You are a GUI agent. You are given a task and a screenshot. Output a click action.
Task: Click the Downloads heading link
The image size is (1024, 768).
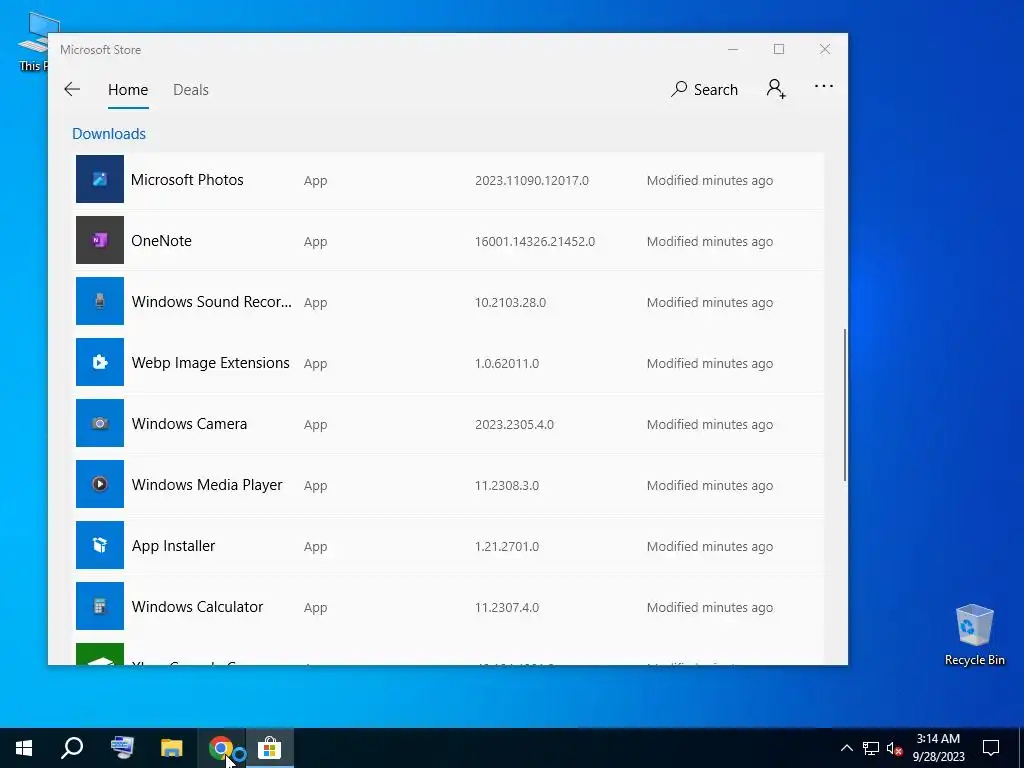point(109,133)
